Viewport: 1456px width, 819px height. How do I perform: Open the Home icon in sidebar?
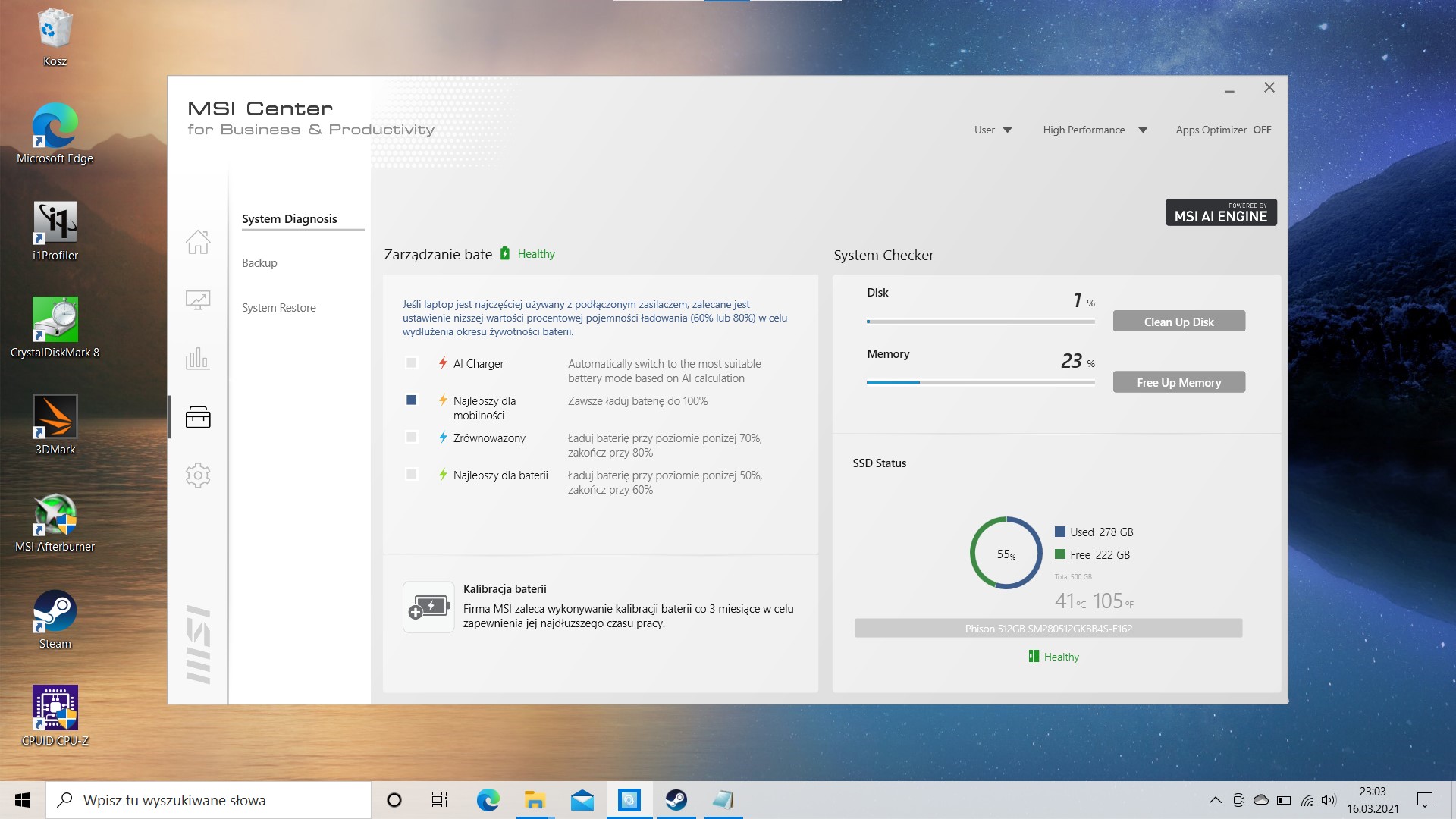click(198, 242)
